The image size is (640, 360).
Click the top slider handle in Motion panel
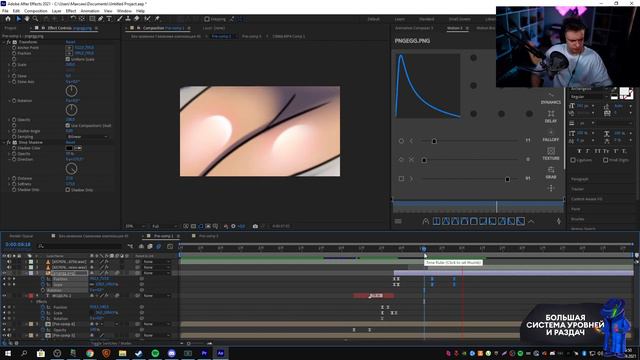pyautogui.click(x=434, y=141)
